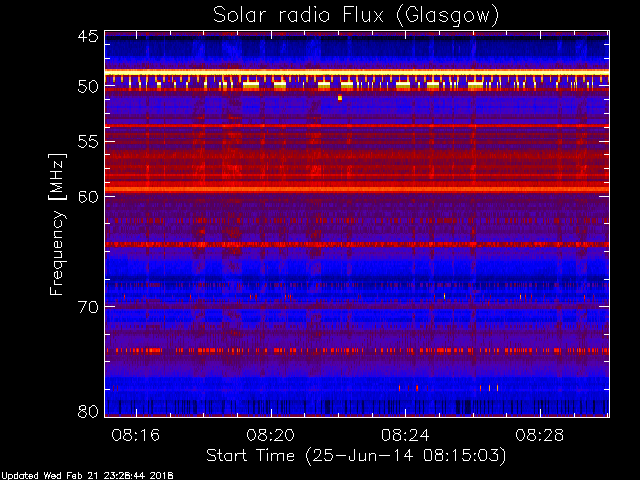
Task: Click the '08:28' time axis label
Action: click(540, 435)
